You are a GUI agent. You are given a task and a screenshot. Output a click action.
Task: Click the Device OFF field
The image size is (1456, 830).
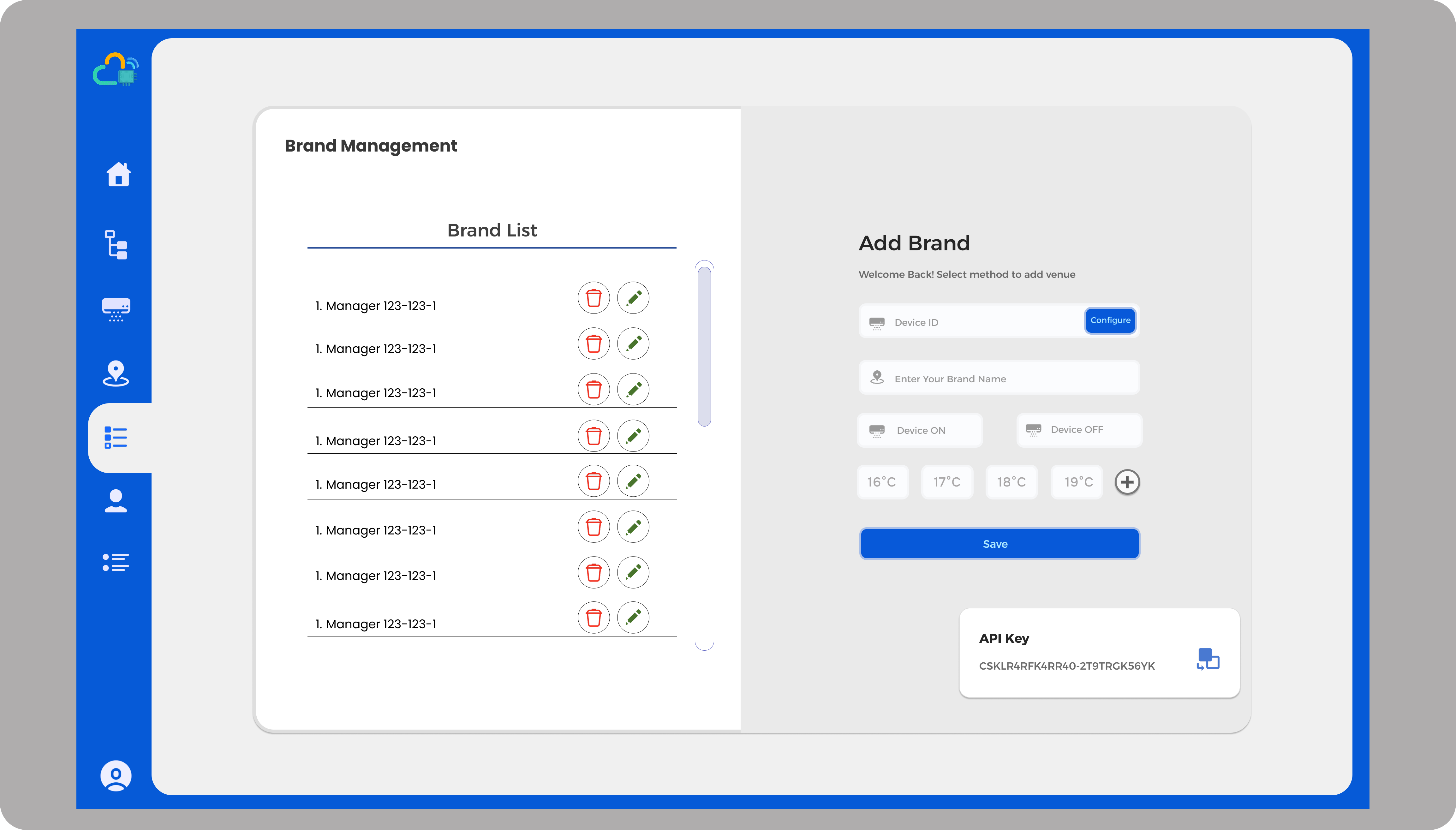click(1079, 430)
